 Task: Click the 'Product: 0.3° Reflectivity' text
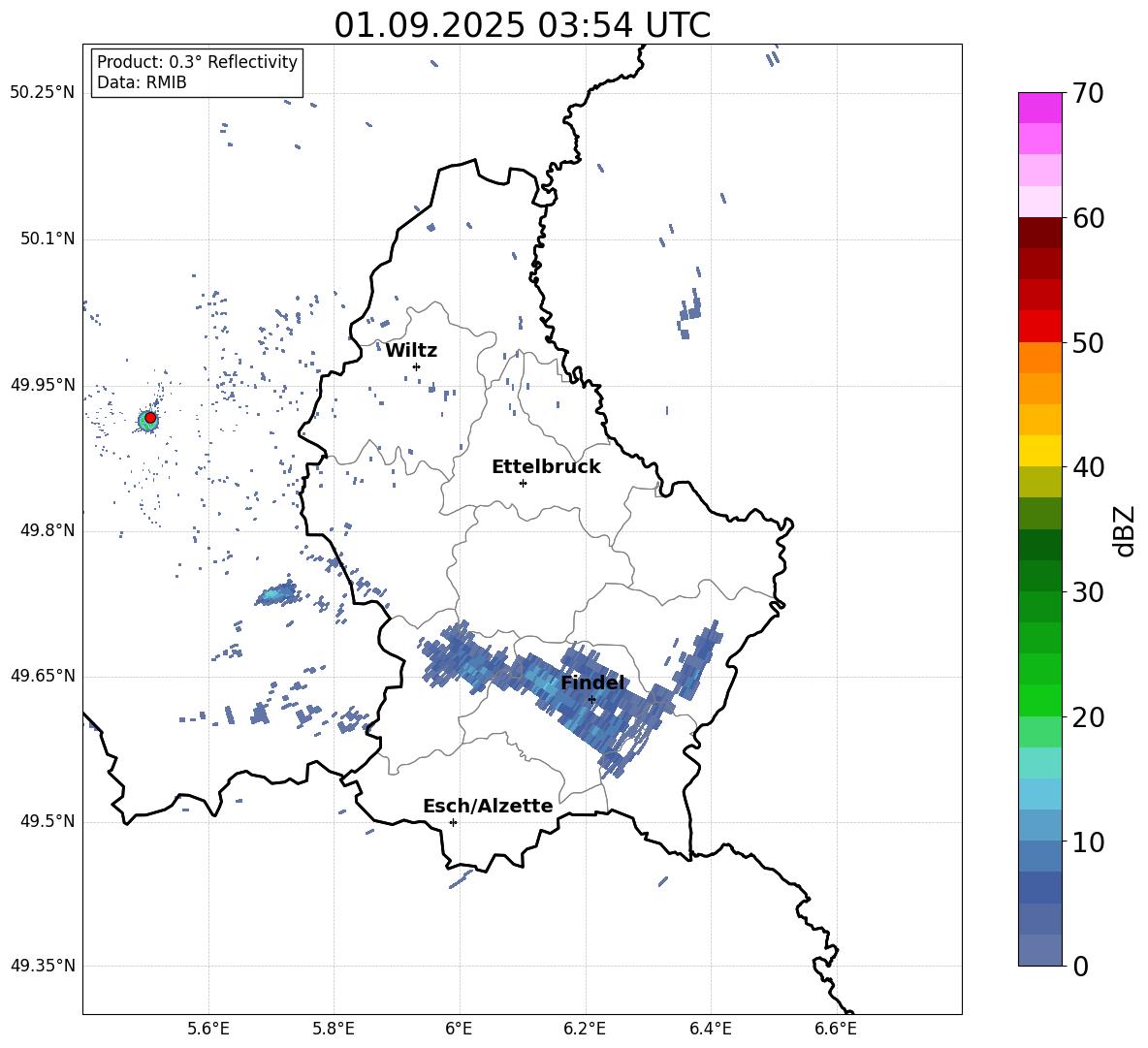(197, 61)
